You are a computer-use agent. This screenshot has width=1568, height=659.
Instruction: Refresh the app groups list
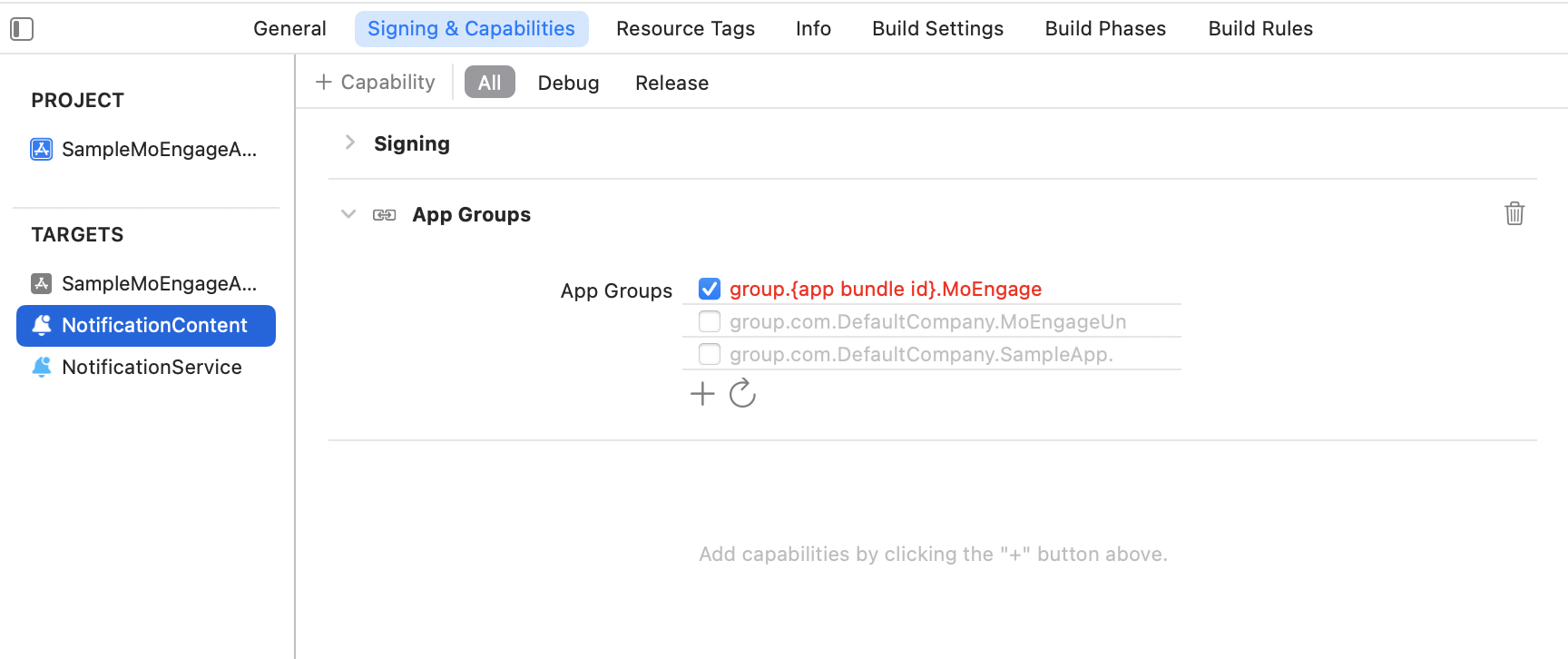(742, 393)
